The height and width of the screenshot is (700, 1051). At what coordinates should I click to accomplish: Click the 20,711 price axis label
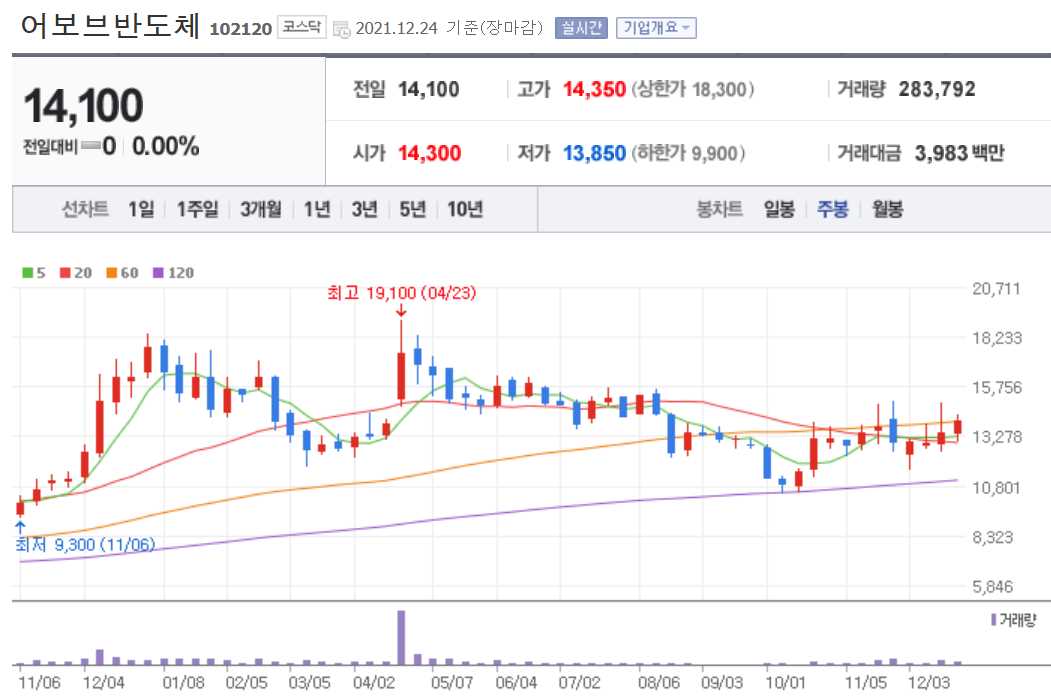(x=997, y=288)
